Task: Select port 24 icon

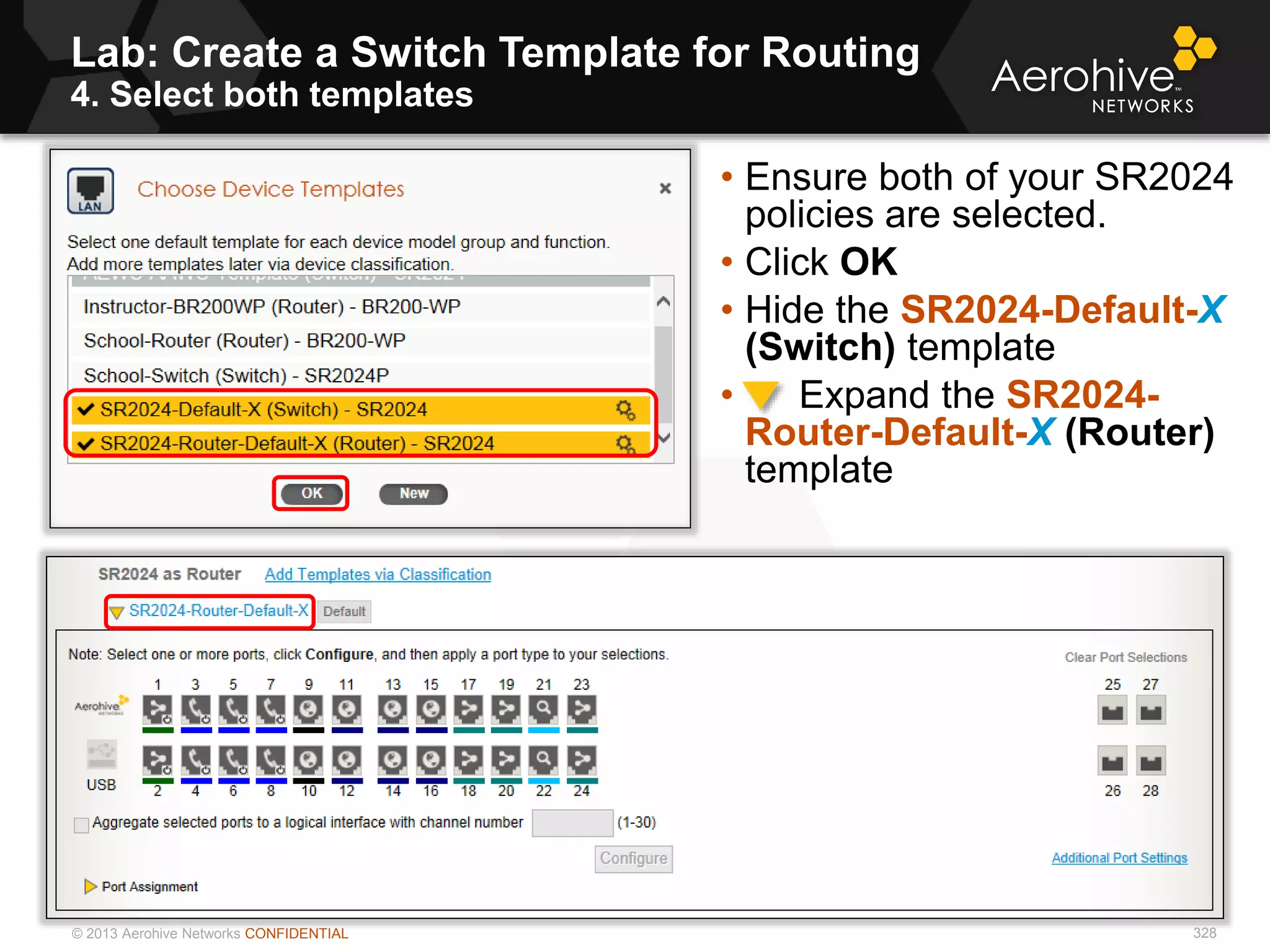Action: click(582, 760)
